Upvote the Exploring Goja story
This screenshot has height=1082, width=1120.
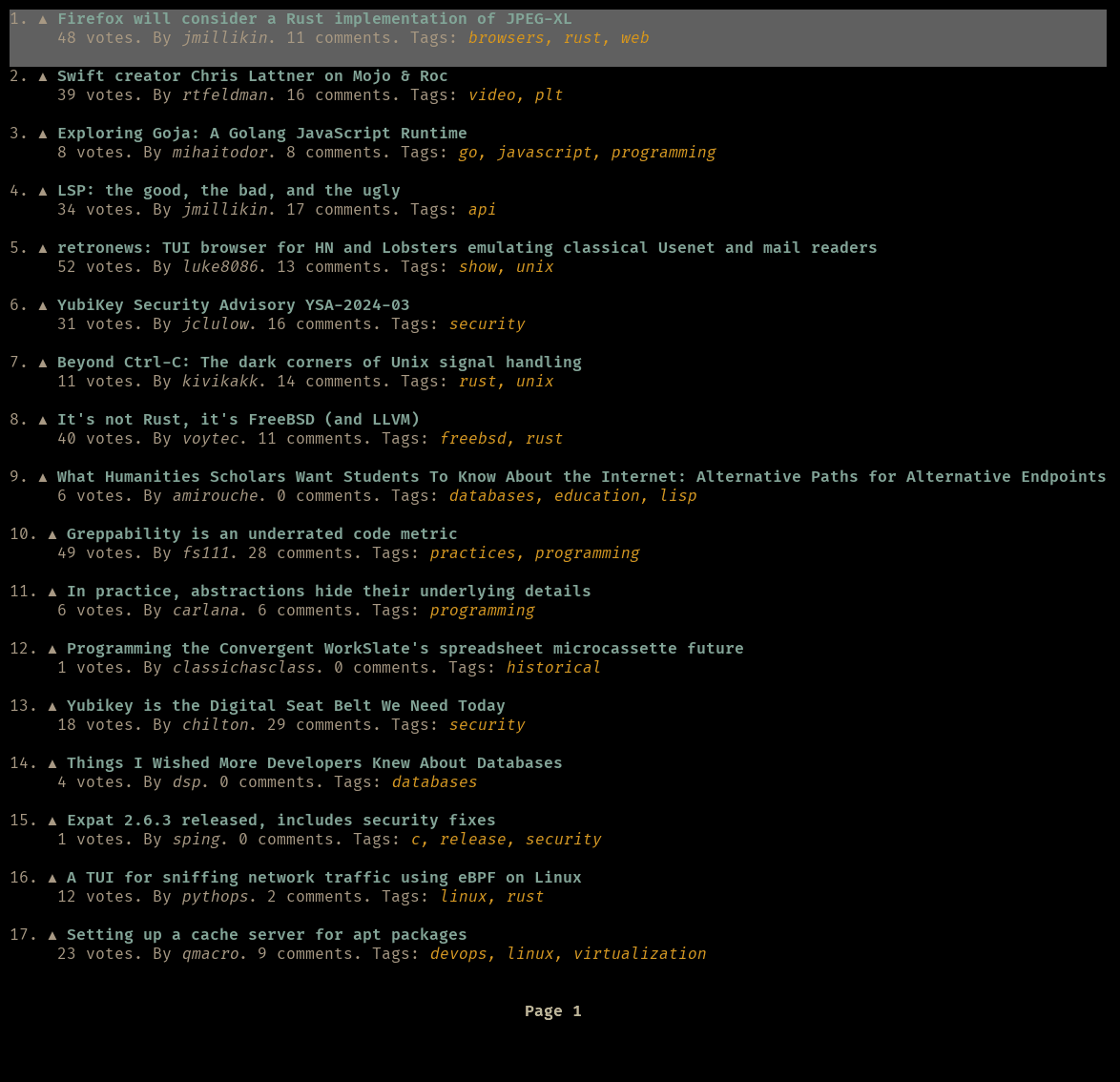[x=43, y=134]
